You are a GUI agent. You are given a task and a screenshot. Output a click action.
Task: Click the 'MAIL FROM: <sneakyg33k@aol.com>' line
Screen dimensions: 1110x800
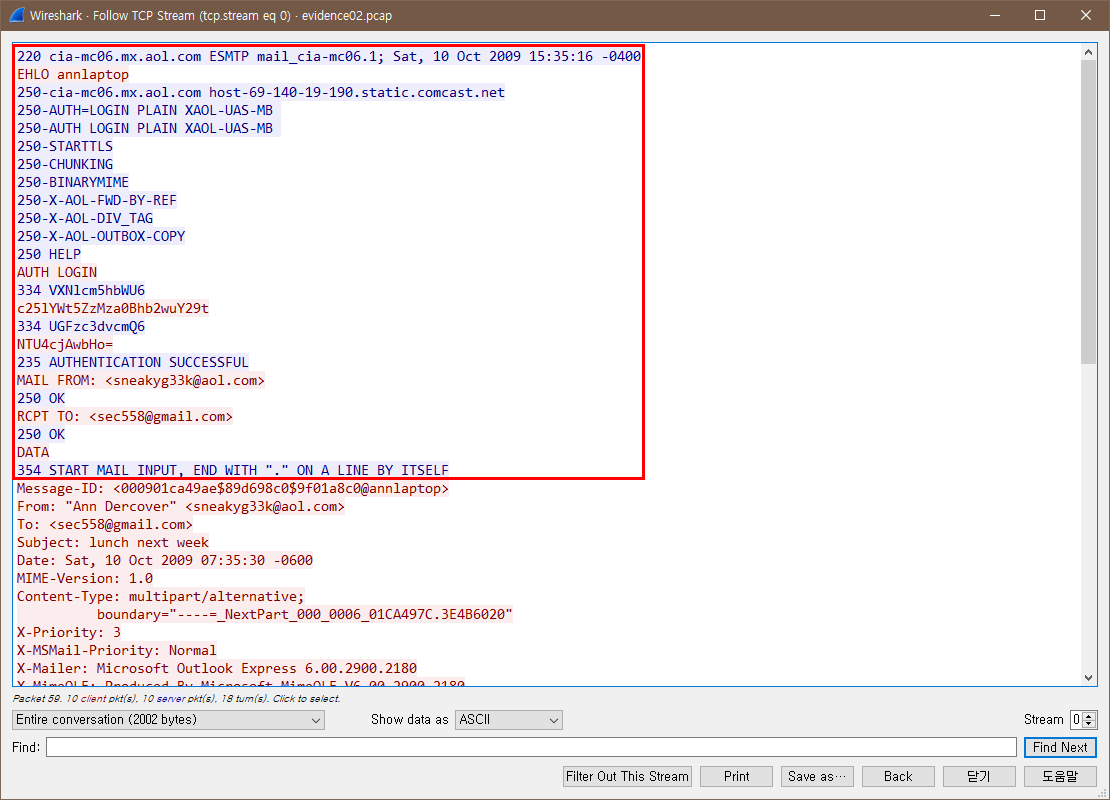coord(141,381)
